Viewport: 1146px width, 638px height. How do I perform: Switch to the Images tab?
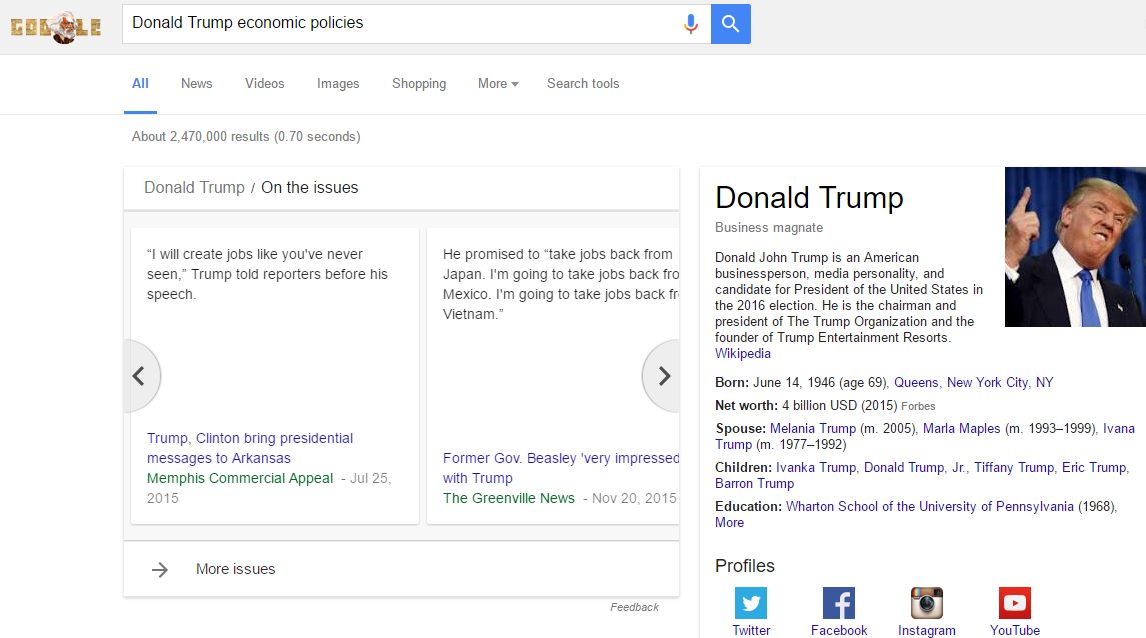click(338, 84)
